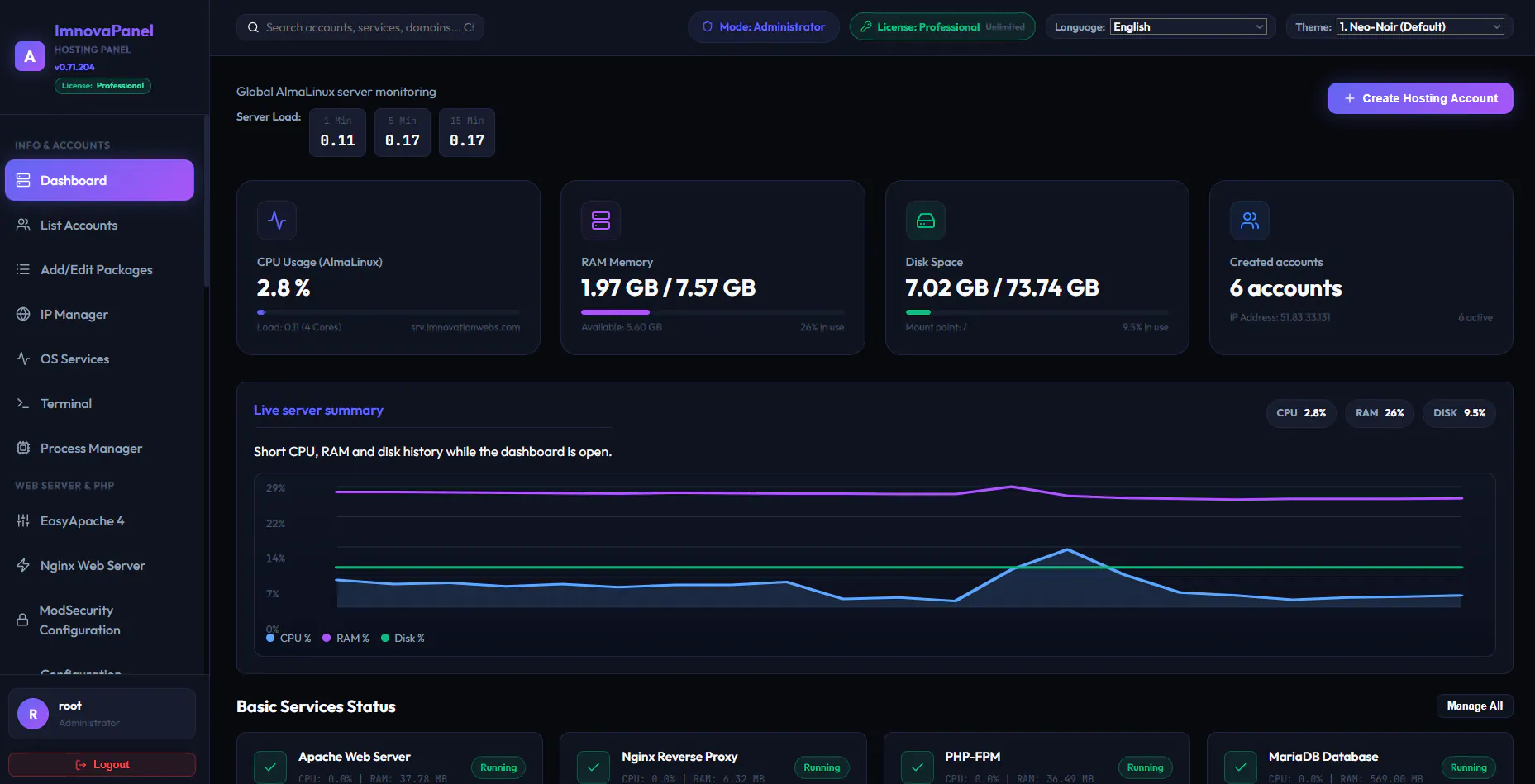Click the Apache Web Server checkmark icon

coord(270,767)
